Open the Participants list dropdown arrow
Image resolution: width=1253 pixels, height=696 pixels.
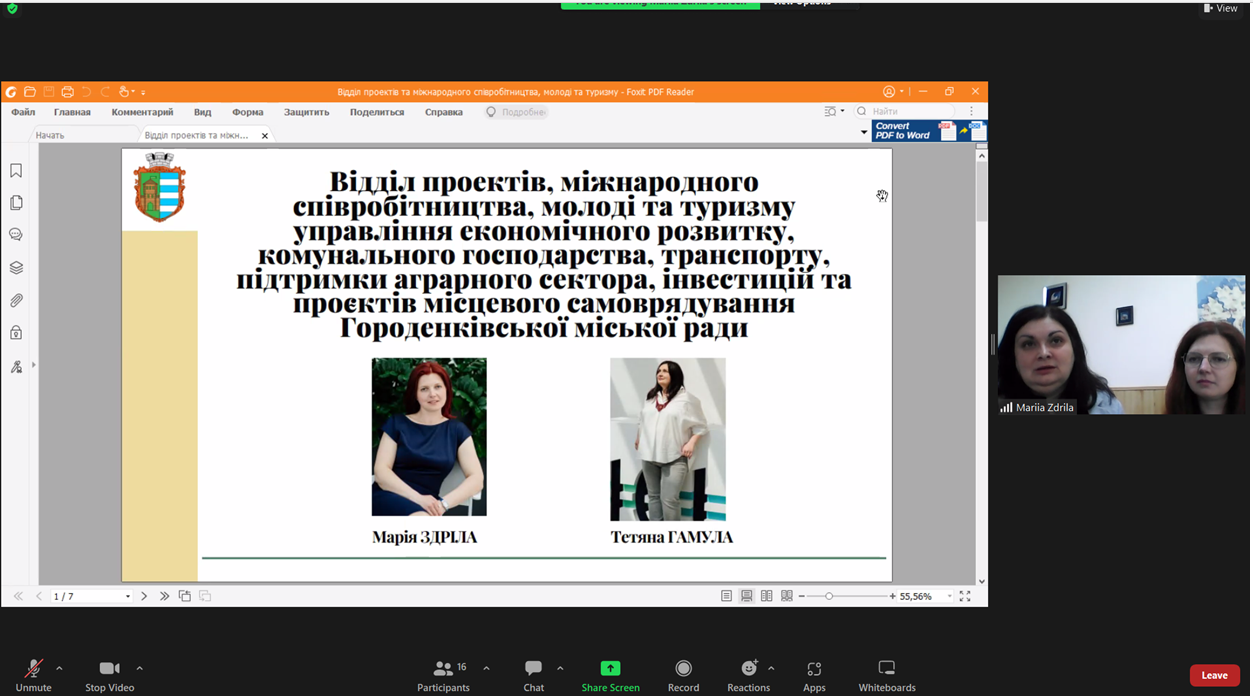point(486,666)
